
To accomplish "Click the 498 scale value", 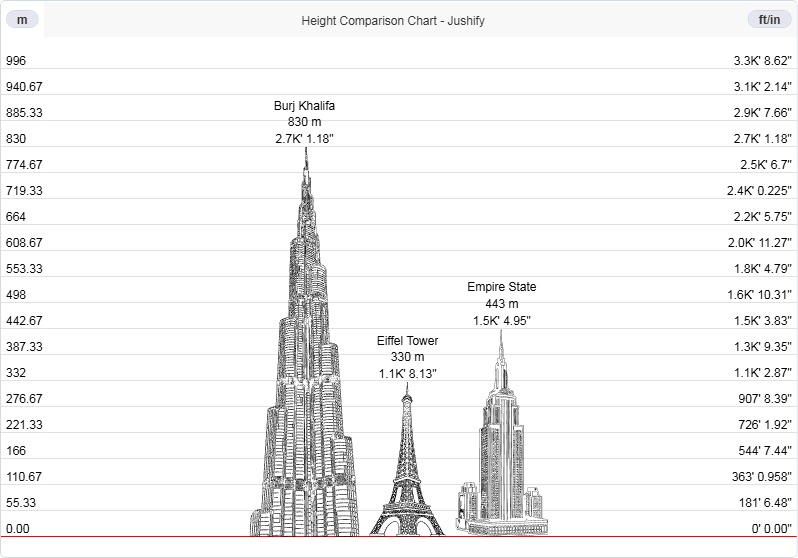I will (16, 294).
